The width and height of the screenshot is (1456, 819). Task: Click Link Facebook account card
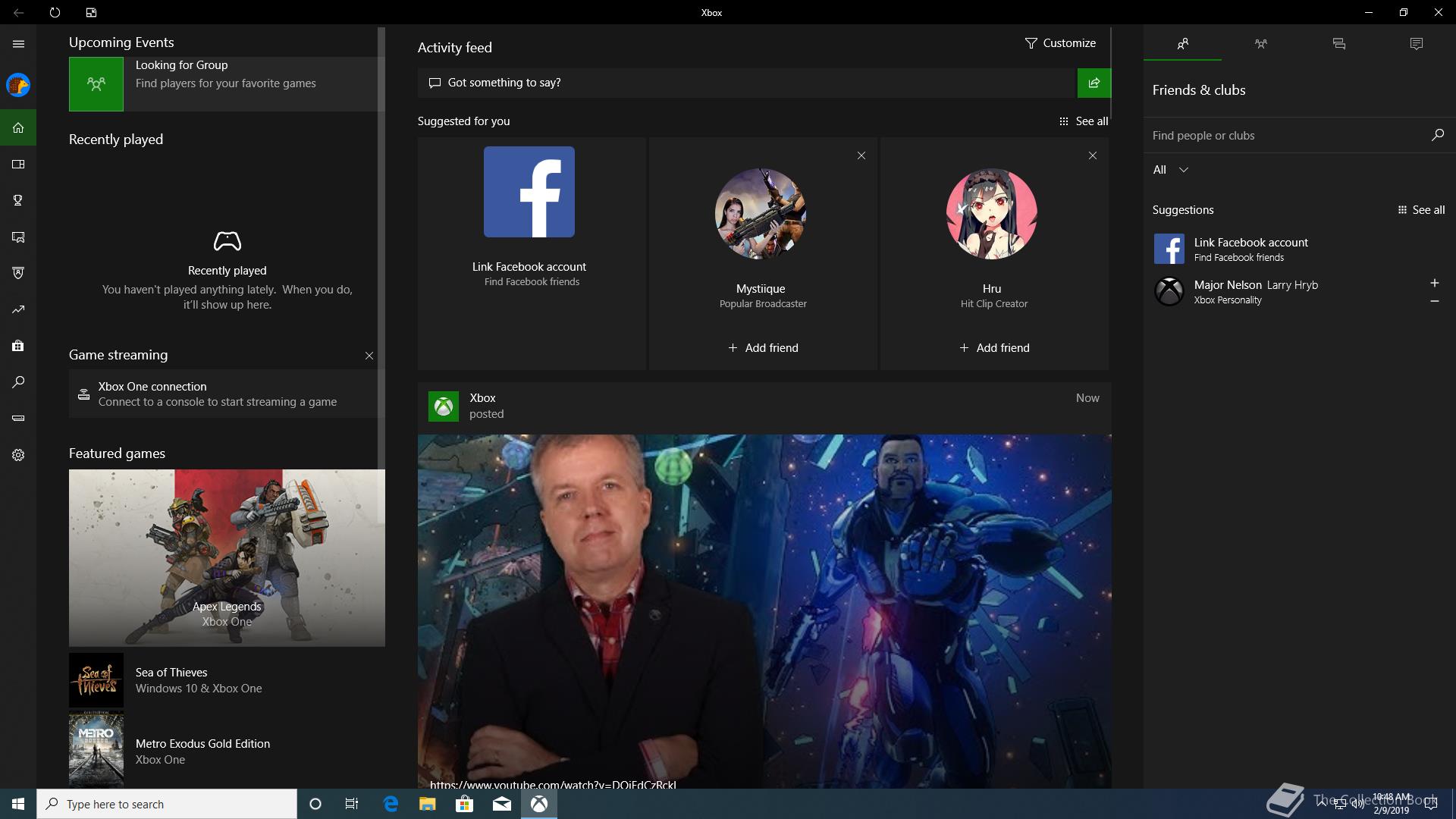coord(531,253)
